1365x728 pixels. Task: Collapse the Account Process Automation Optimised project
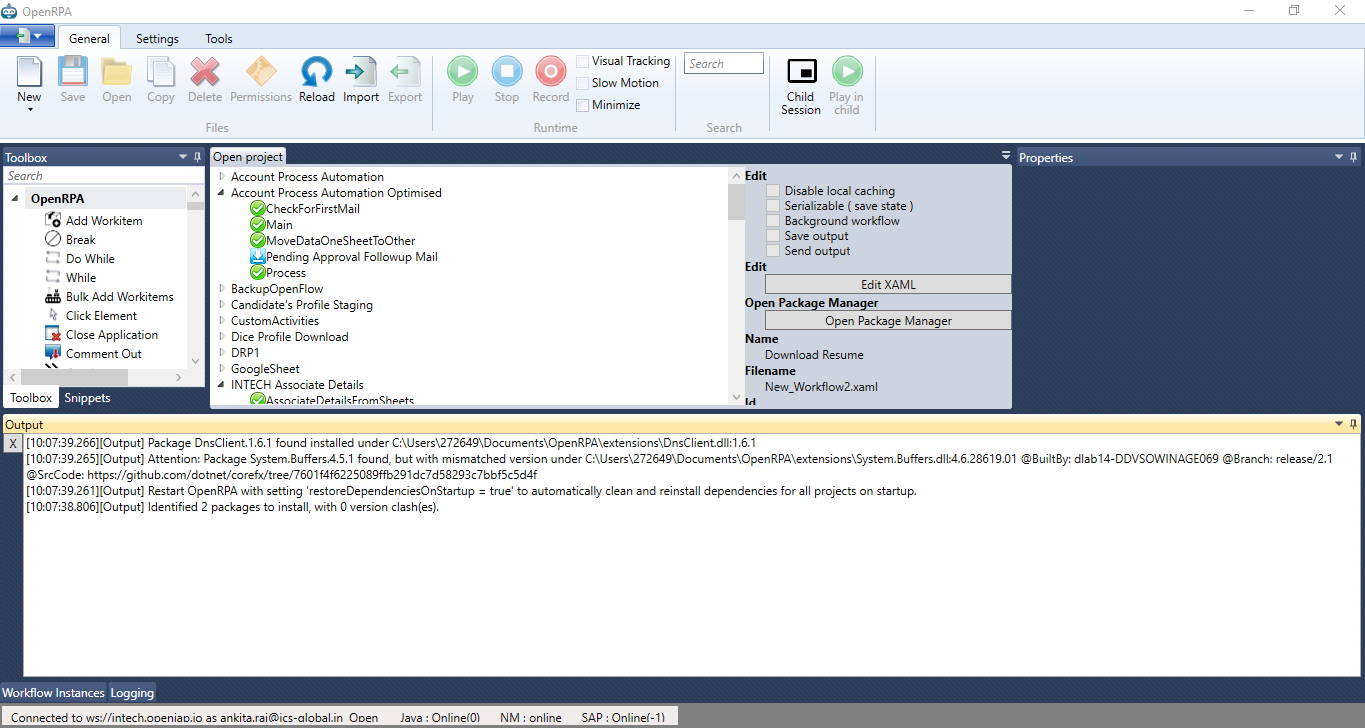point(222,193)
